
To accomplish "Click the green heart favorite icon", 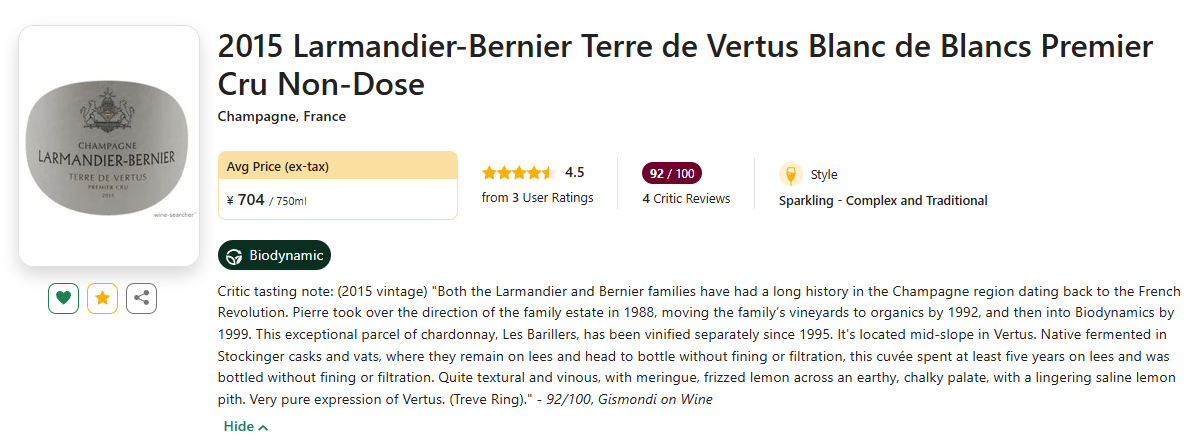I will pyautogui.click(x=63, y=298).
